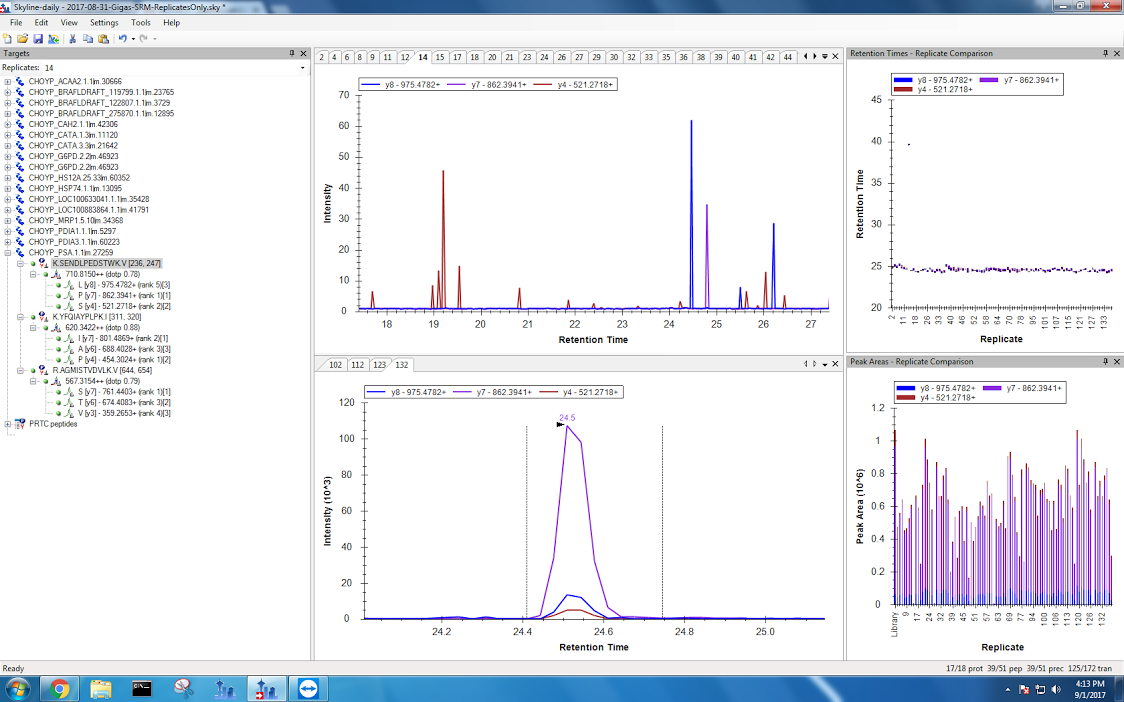Expand the PRTC peptides list node
This screenshot has width=1124, height=702.
[8, 423]
